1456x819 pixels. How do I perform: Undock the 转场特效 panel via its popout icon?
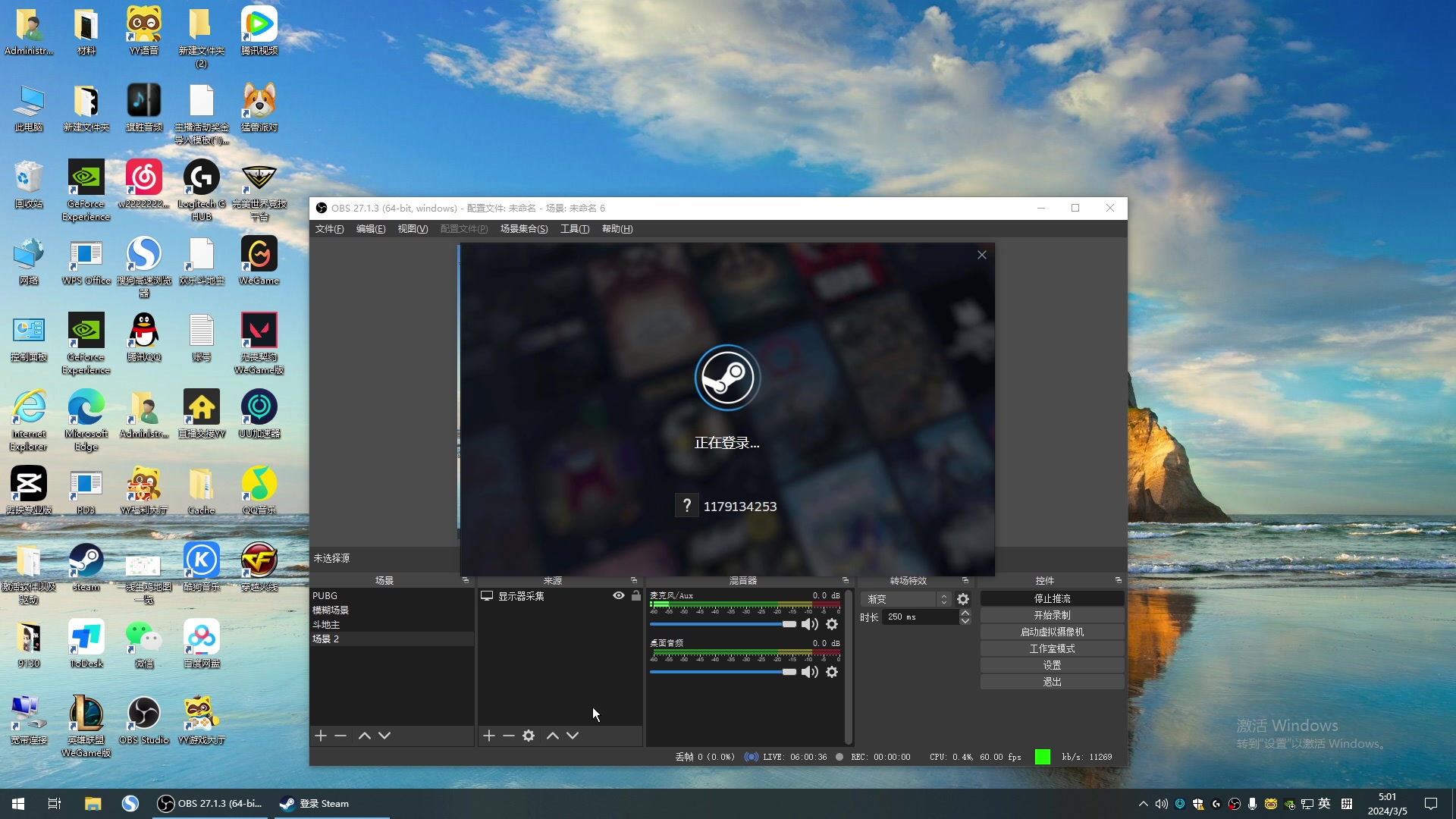pyautogui.click(x=965, y=580)
